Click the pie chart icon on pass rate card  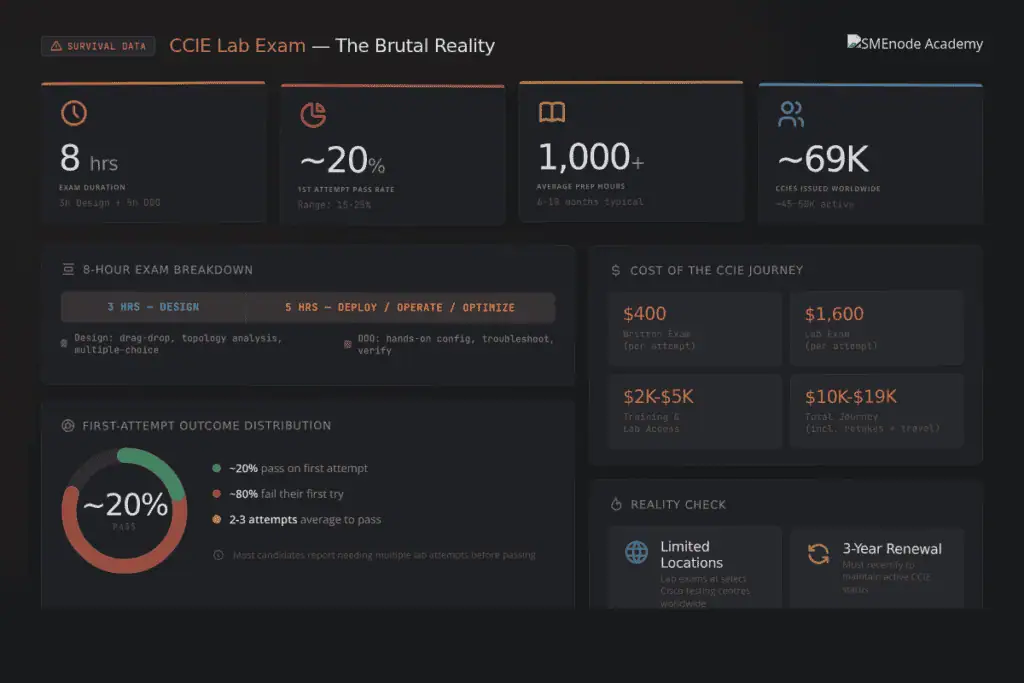point(313,115)
